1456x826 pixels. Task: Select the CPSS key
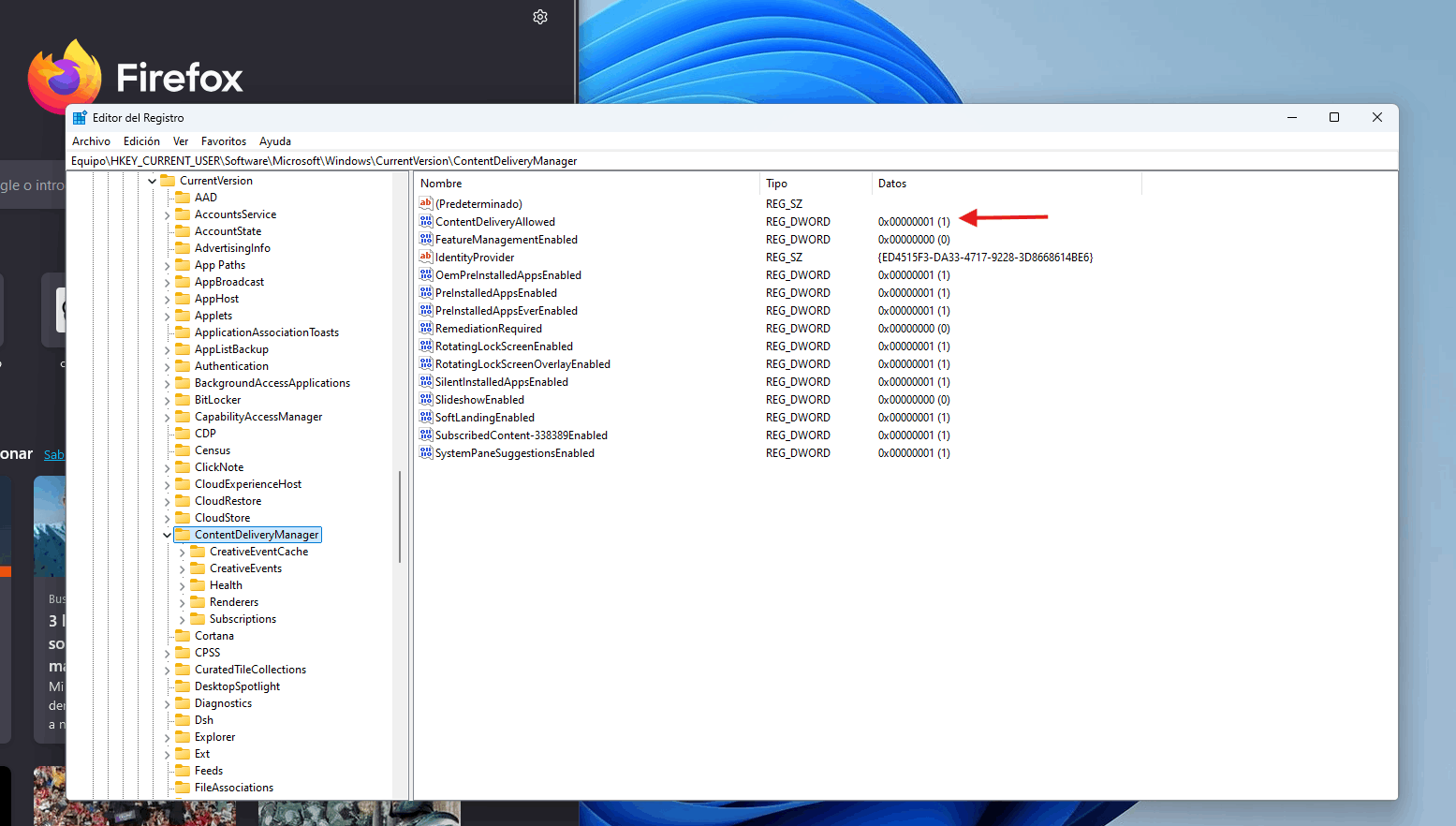[208, 653]
